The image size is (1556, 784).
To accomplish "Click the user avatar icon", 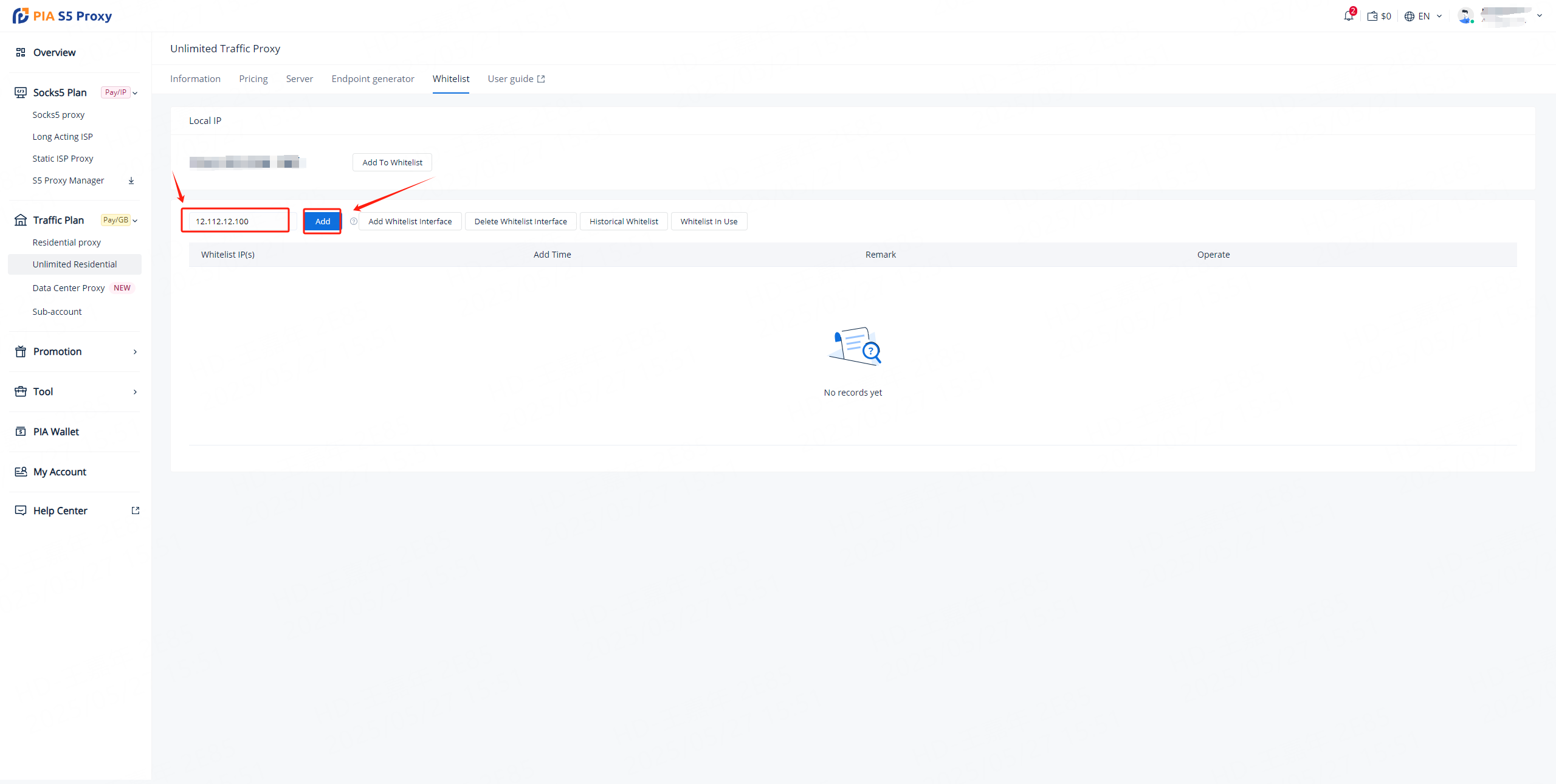I will pyautogui.click(x=1465, y=16).
